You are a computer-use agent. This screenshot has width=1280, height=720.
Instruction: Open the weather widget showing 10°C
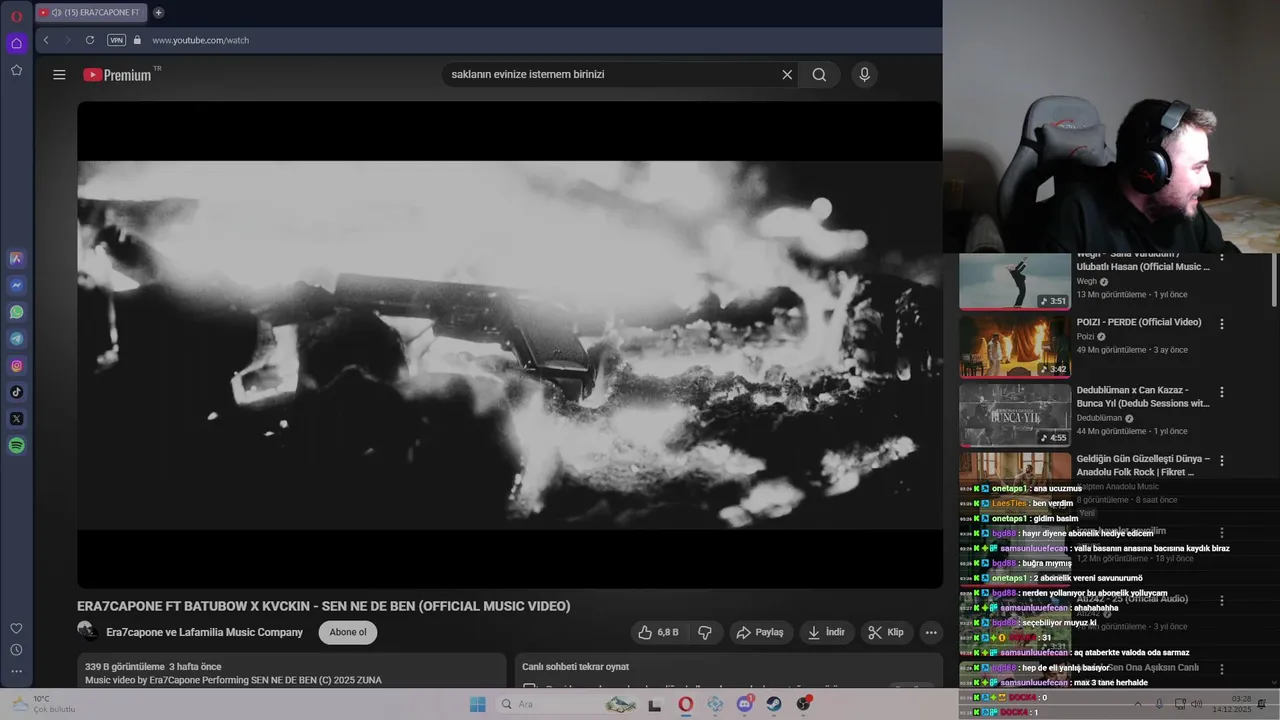[42, 704]
